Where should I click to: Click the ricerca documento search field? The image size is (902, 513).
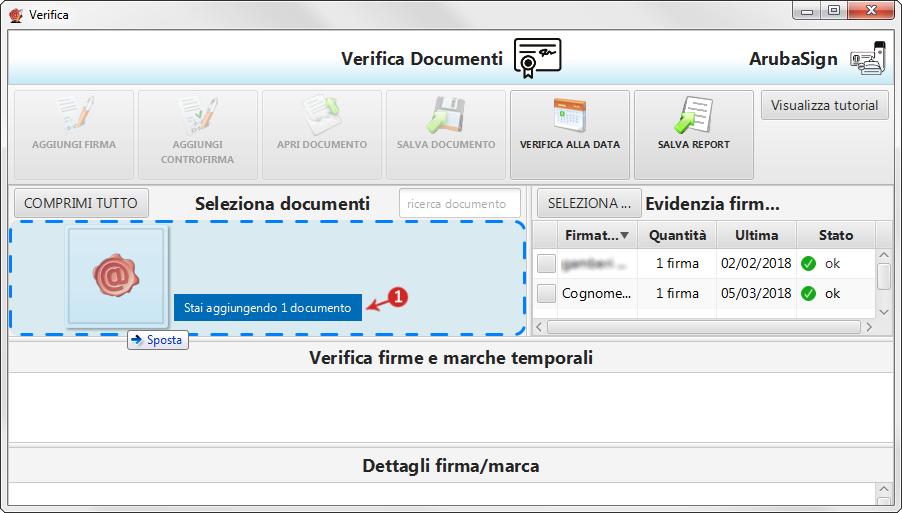(x=459, y=204)
